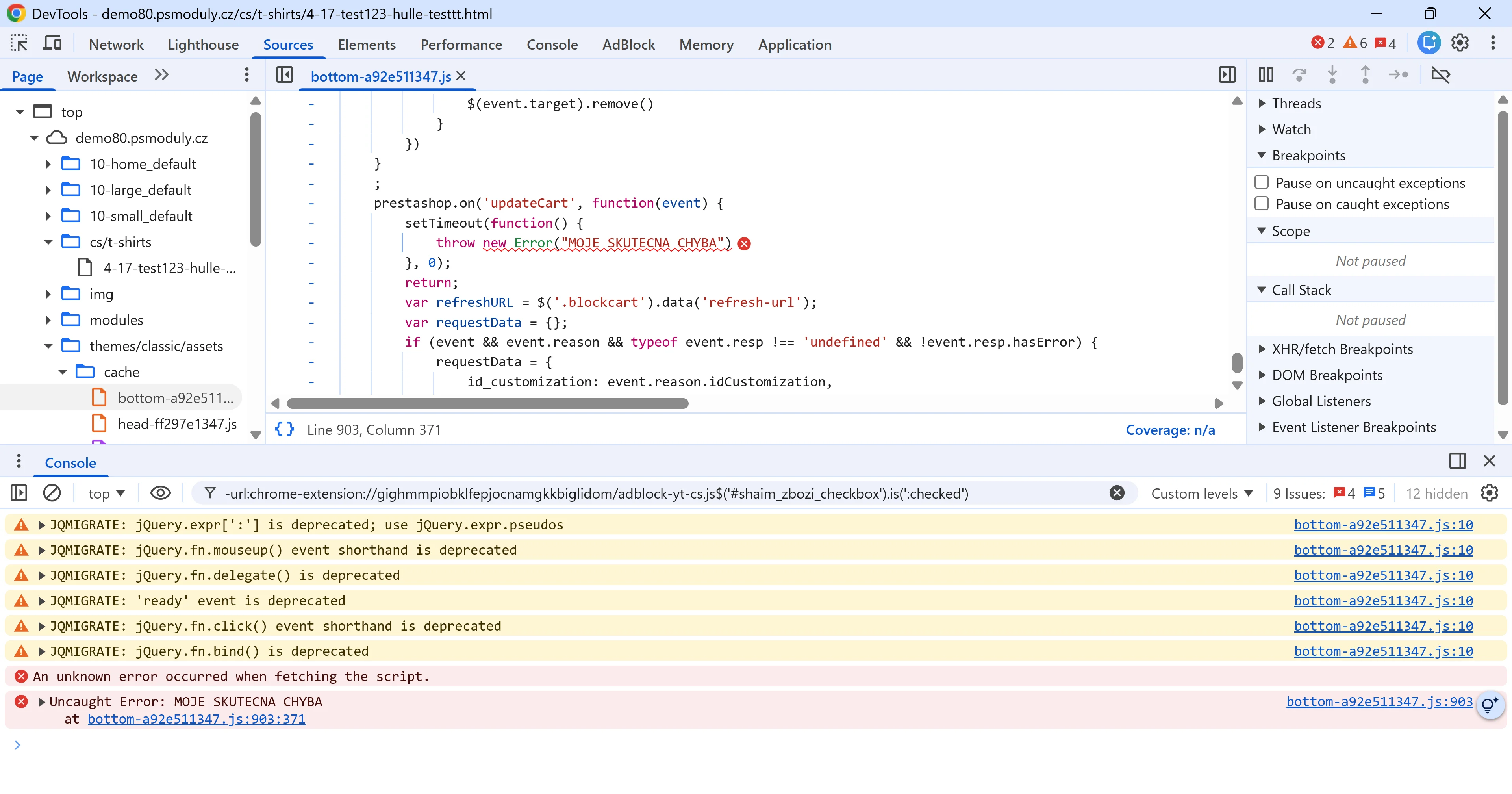Switch to the Performance panel
The image size is (1512, 794).
[461, 44]
